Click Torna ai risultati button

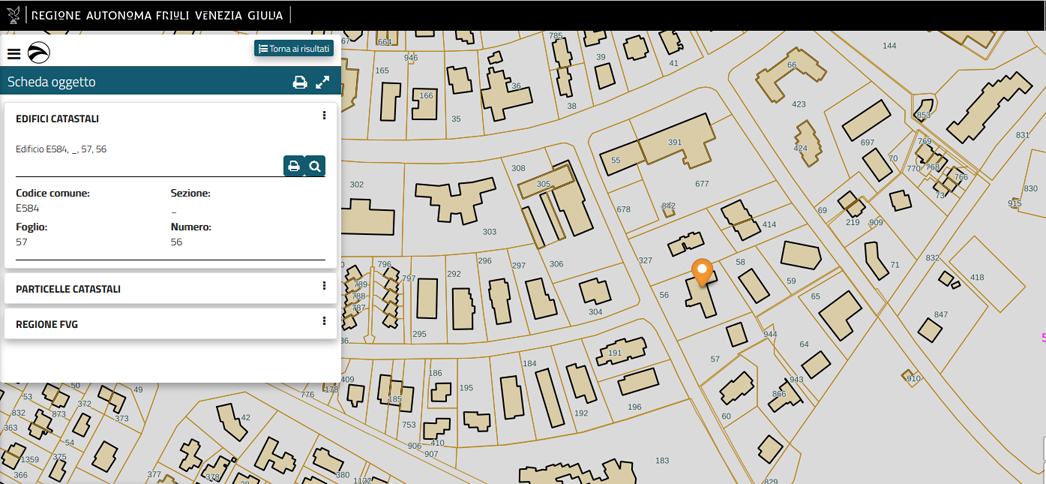point(294,48)
